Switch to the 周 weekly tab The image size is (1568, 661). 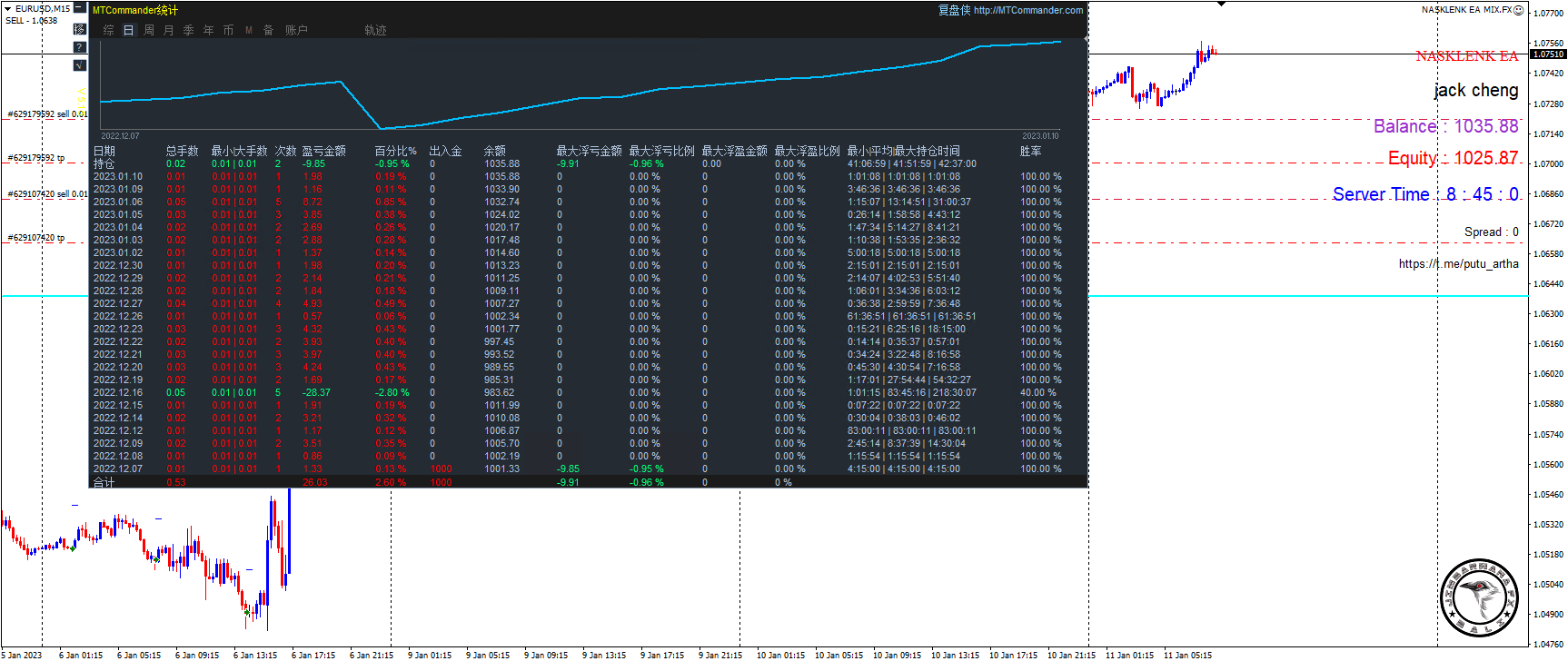149,30
